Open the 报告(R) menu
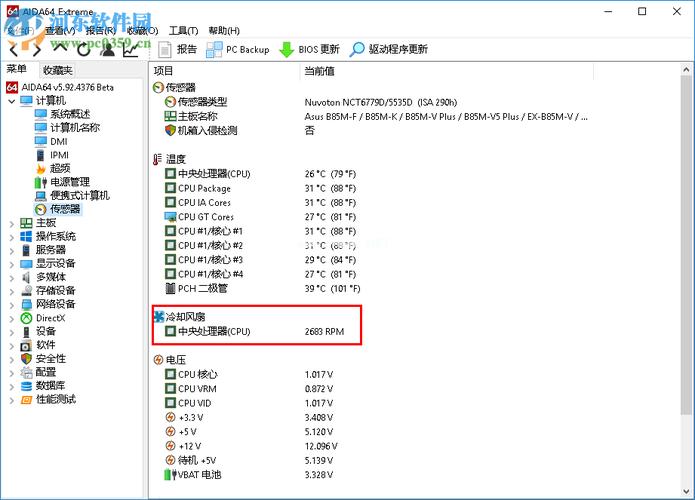695x500 pixels. coord(101,31)
